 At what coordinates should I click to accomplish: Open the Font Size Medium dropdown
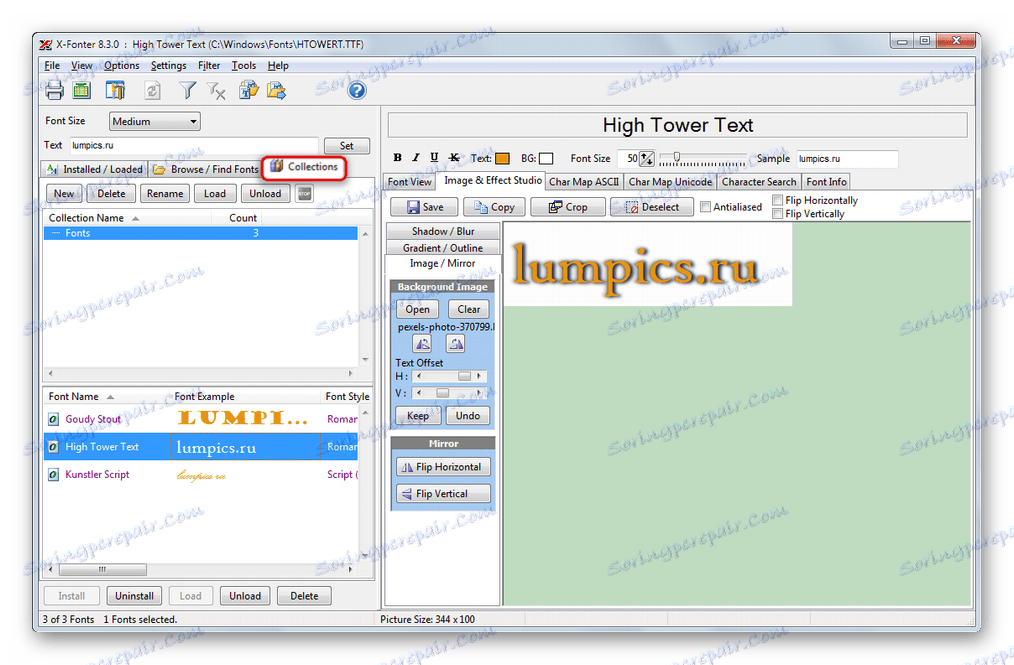point(155,122)
